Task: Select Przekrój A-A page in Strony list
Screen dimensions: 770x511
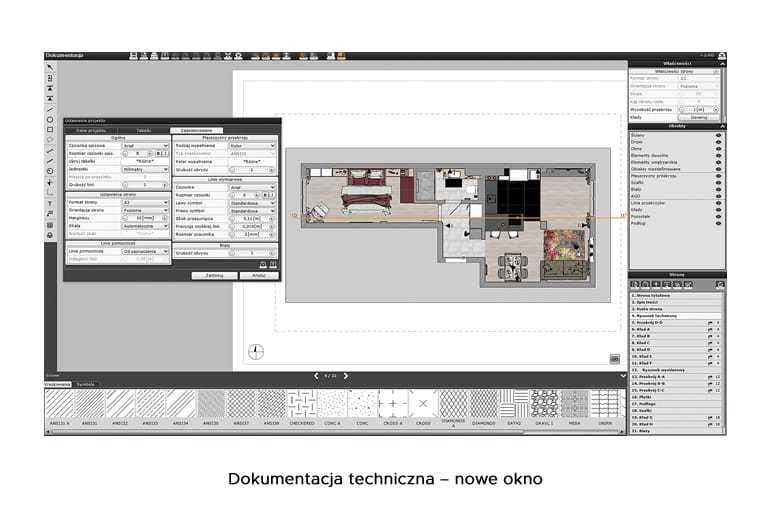Action: pos(675,377)
